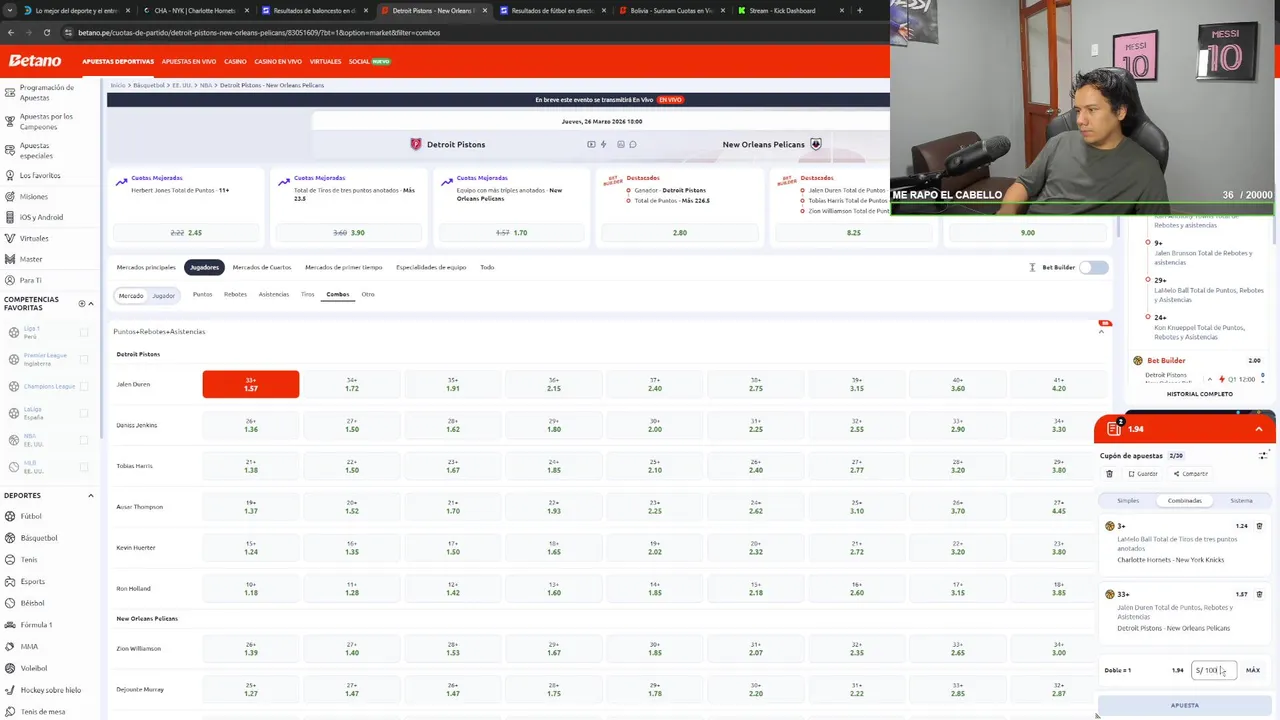Viewport: 1280px width, 720px height.
Task: Switch to Mercados principales tab
Action: coord(146,267)
